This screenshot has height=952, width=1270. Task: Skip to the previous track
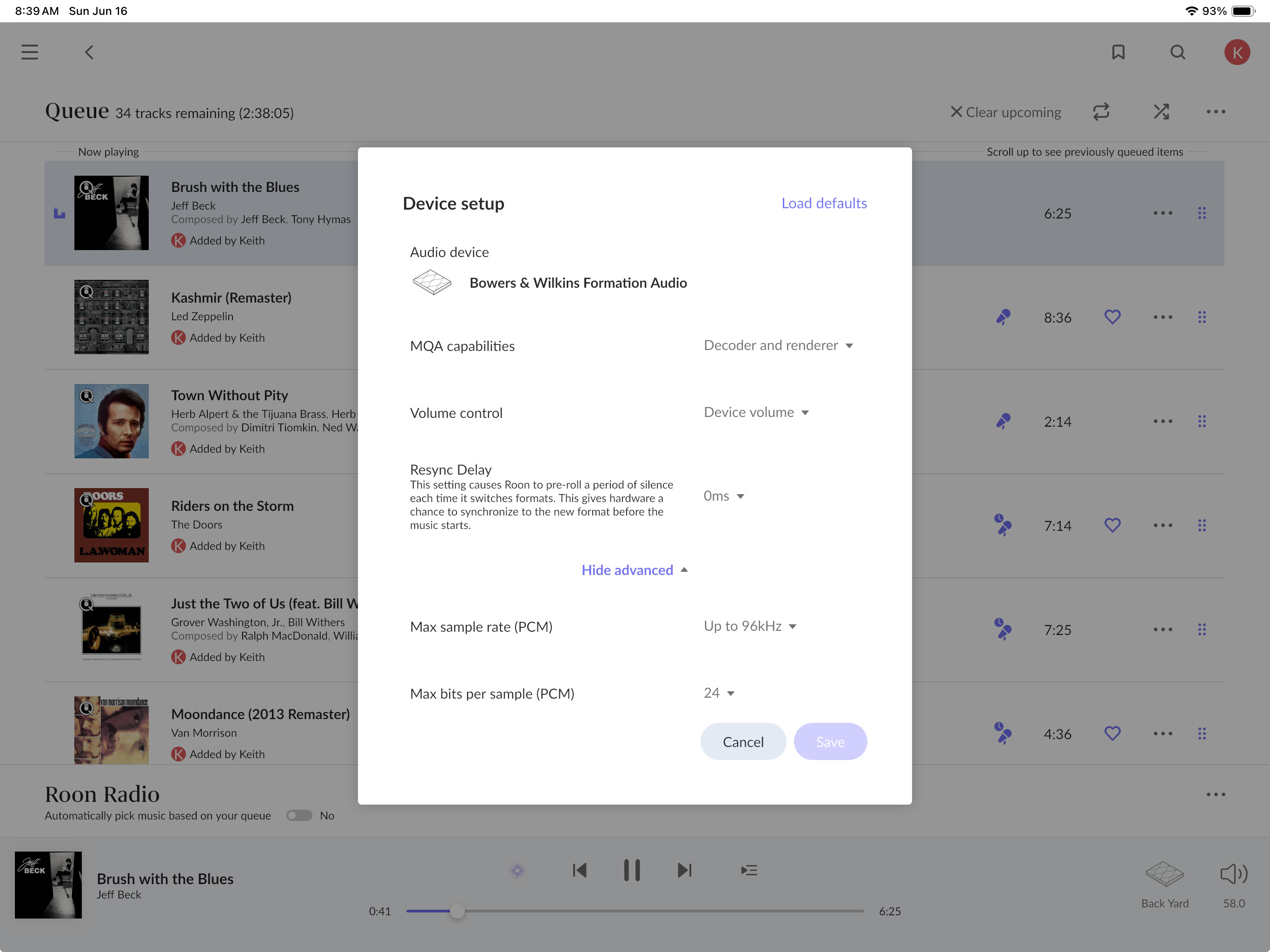click(x=579, y=870)
